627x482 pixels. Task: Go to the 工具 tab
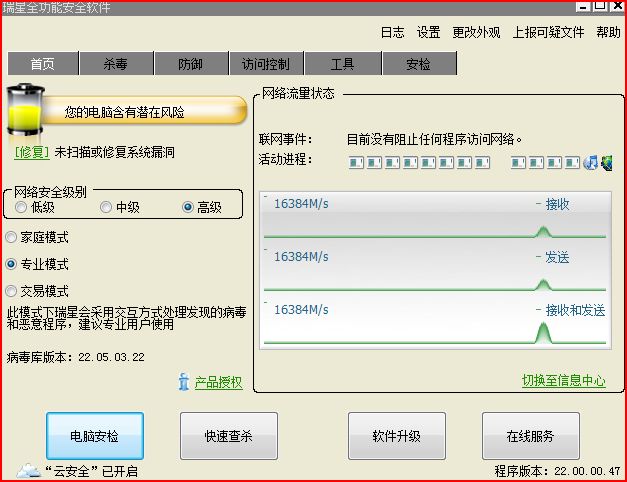click(343, 63)
